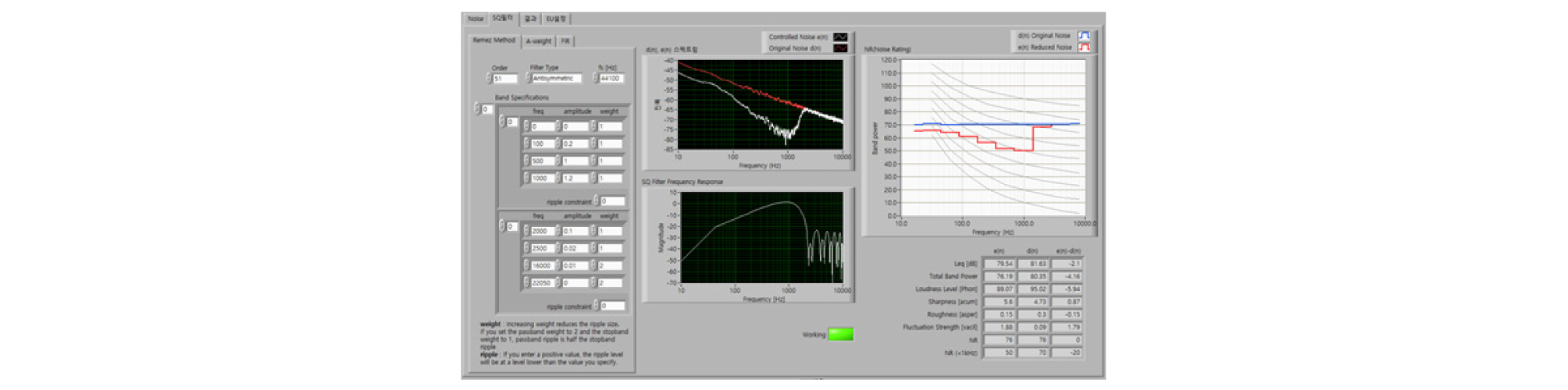Select the Remez Method tab
1568x390 pixels.
coord(494,41)
